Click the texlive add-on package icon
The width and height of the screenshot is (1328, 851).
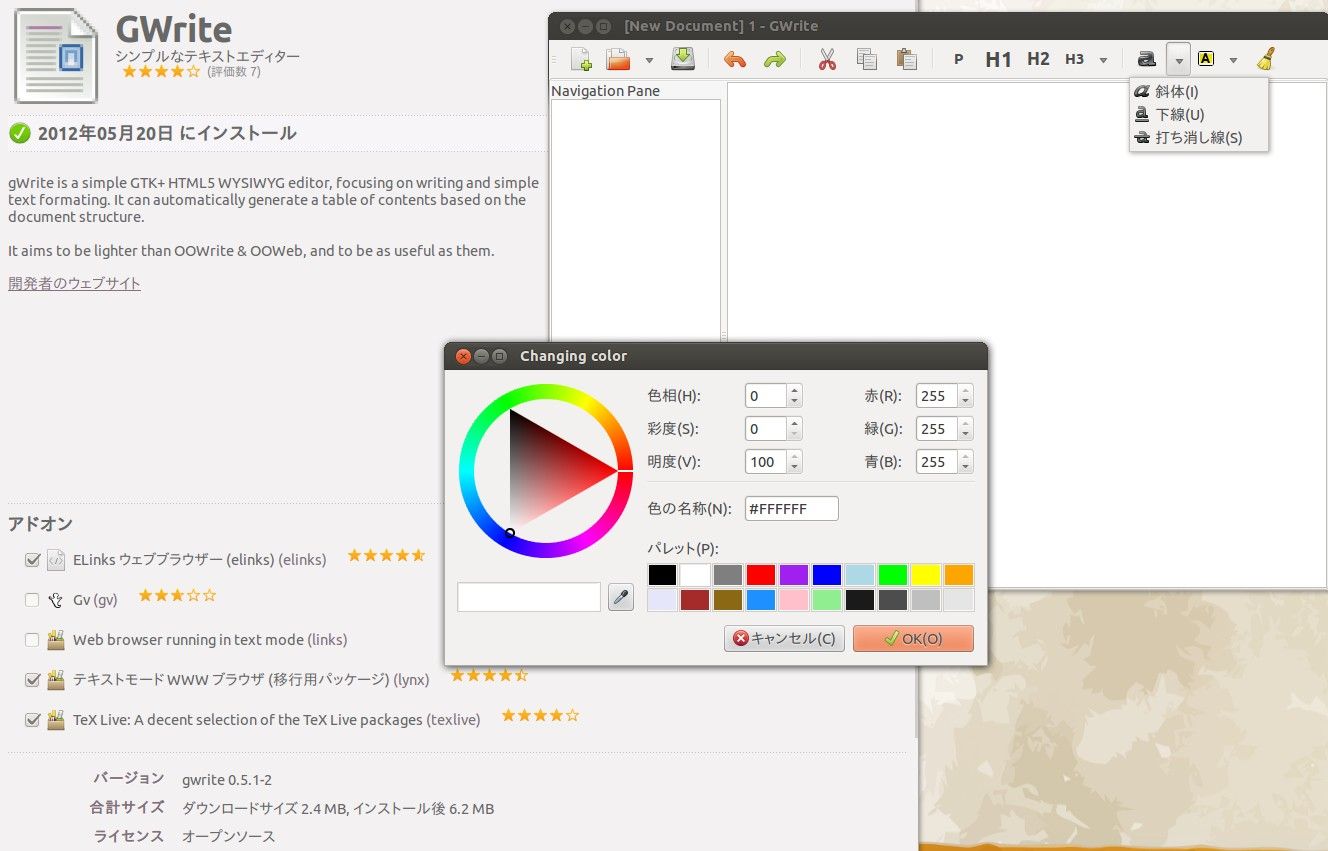56,720
